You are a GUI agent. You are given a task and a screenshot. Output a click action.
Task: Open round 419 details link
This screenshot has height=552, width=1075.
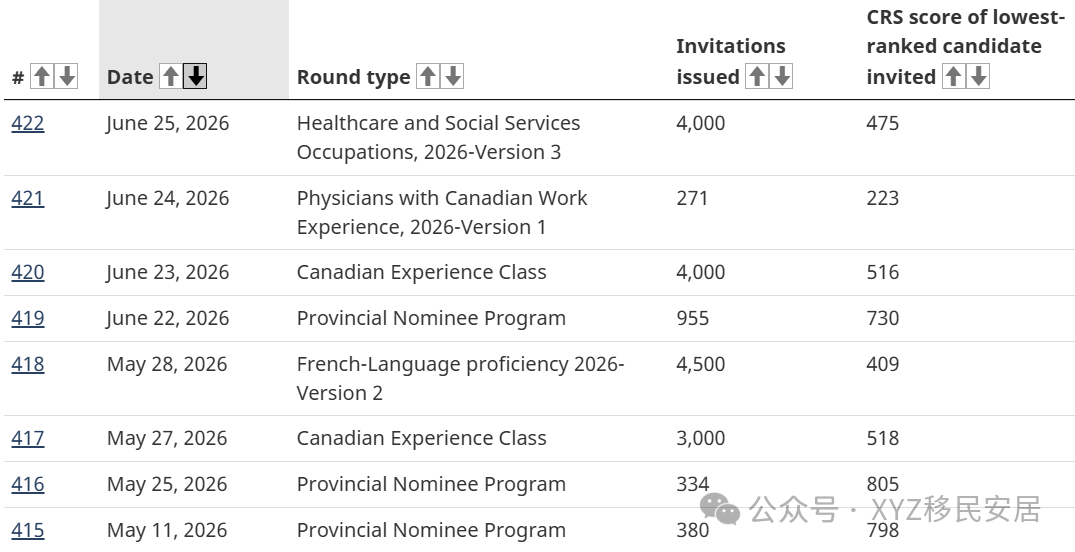point(28,318)
